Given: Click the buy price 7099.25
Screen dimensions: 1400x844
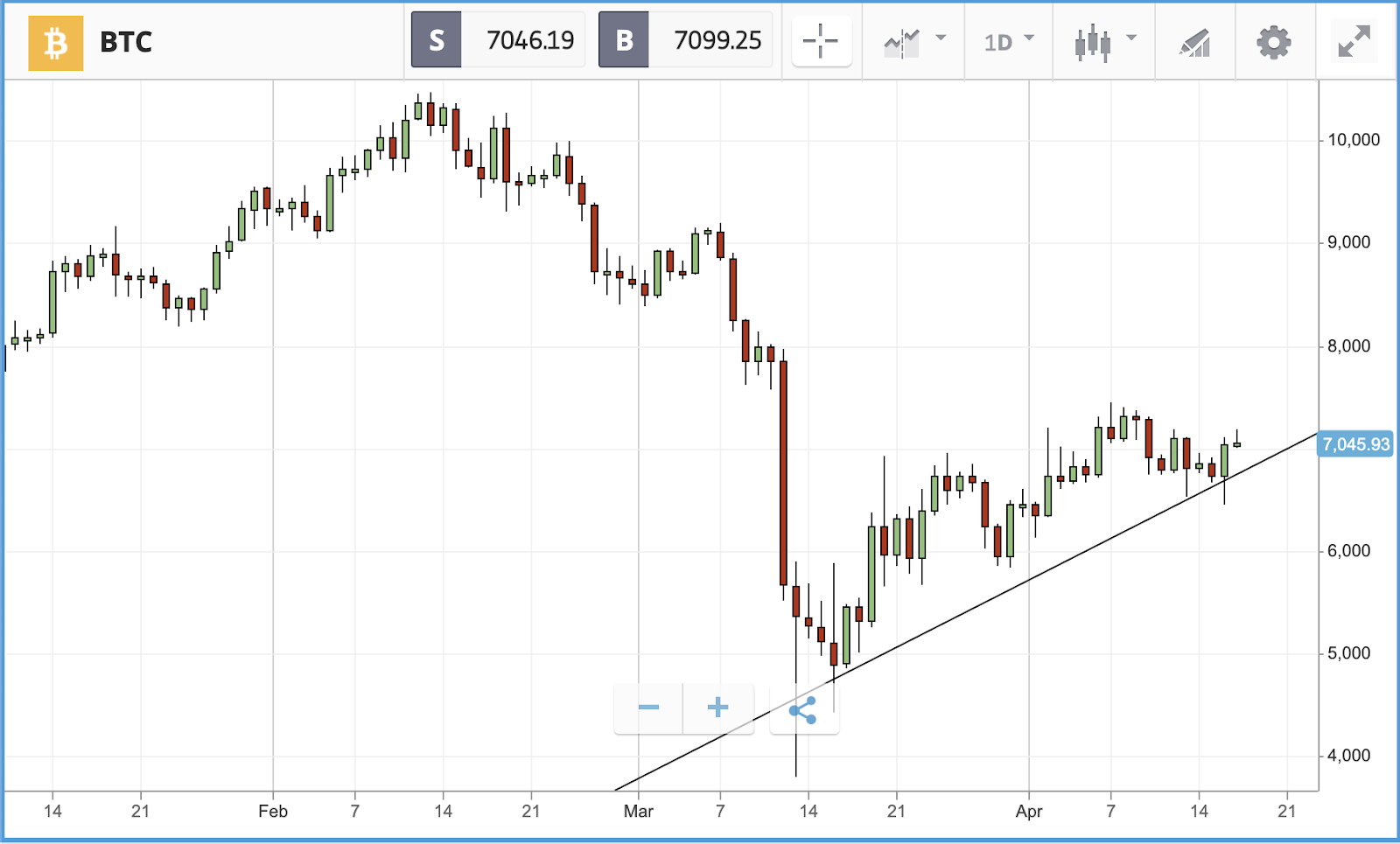Looking at the screenshot, I should point(717,40).
